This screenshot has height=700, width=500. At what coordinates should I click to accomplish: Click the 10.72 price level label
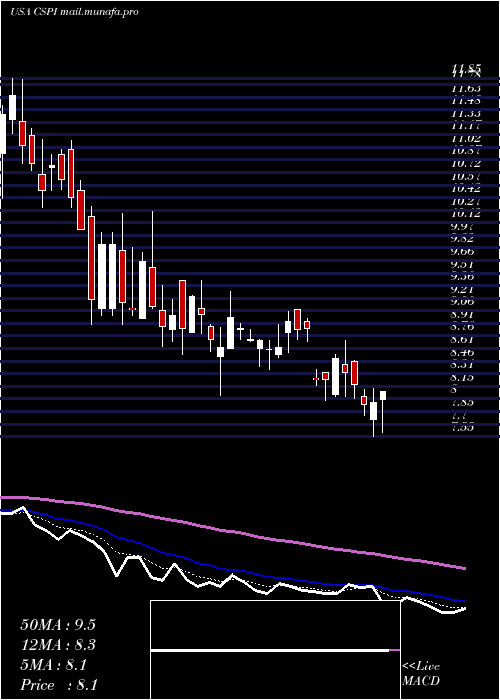[x=466, y=163]
